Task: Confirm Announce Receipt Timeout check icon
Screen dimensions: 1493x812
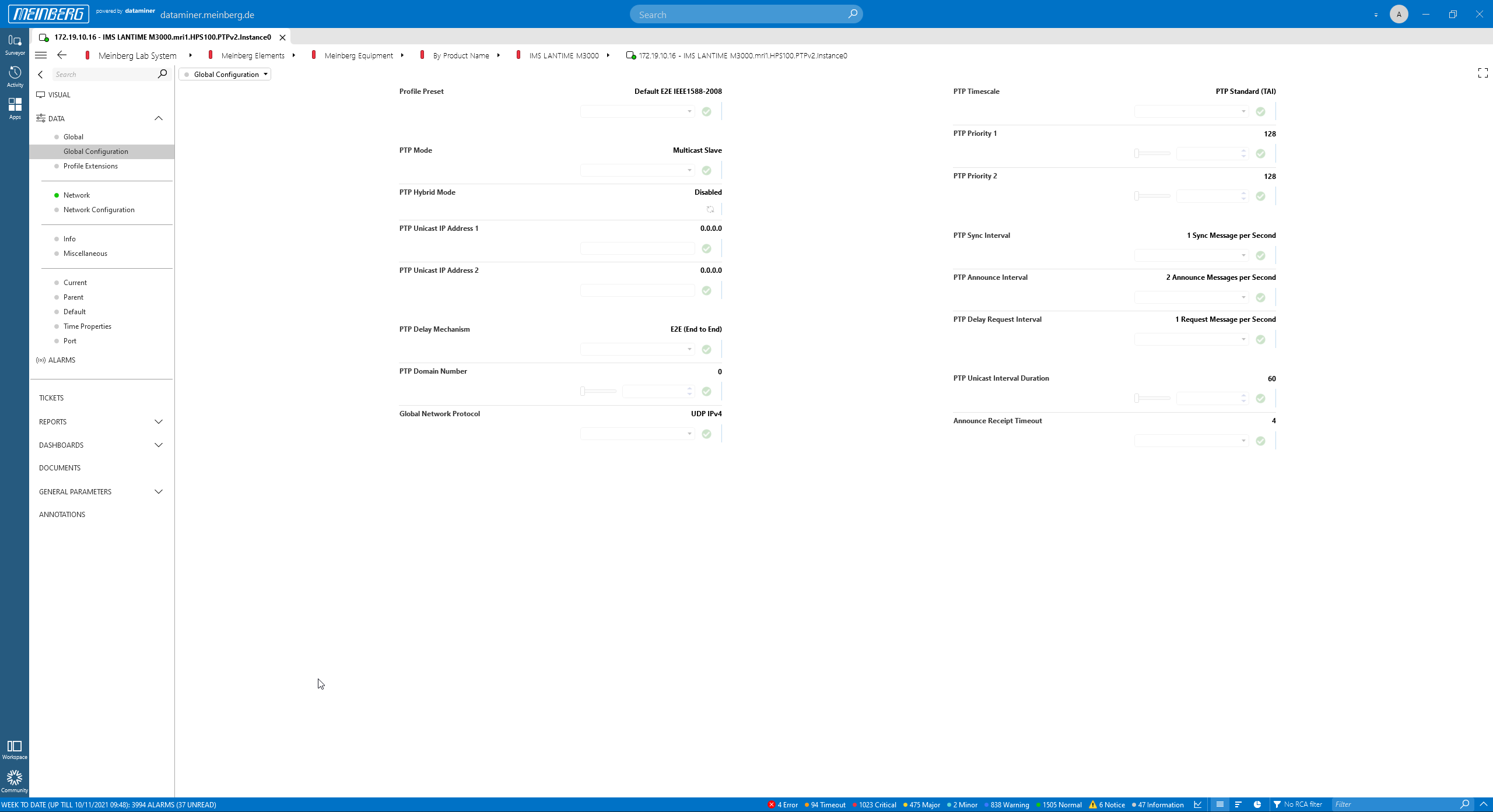Action: pyautogui.click(x=1261, y=441)
